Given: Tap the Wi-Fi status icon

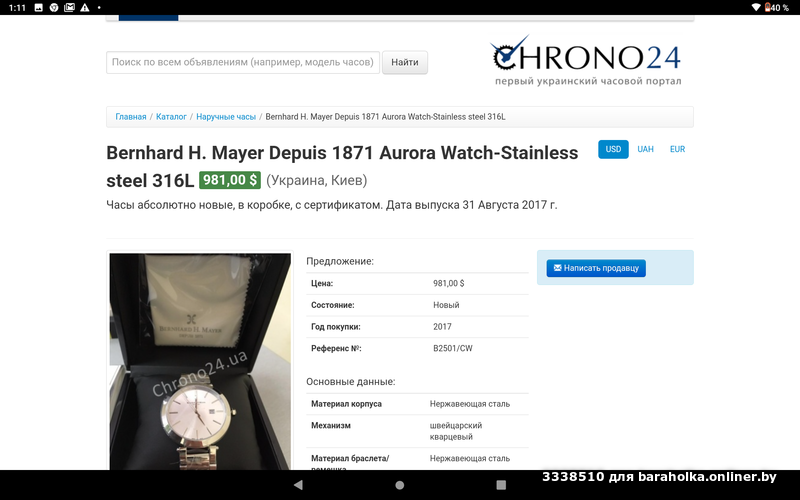Looking at the screenshot, I should pos(756,7).
